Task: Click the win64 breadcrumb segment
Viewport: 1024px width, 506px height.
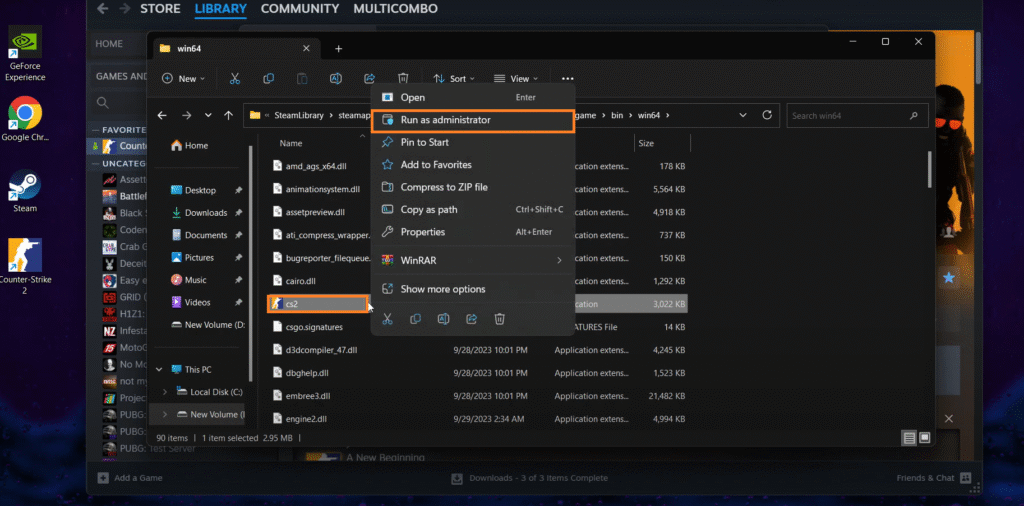Action: click(x=649, y=116)
